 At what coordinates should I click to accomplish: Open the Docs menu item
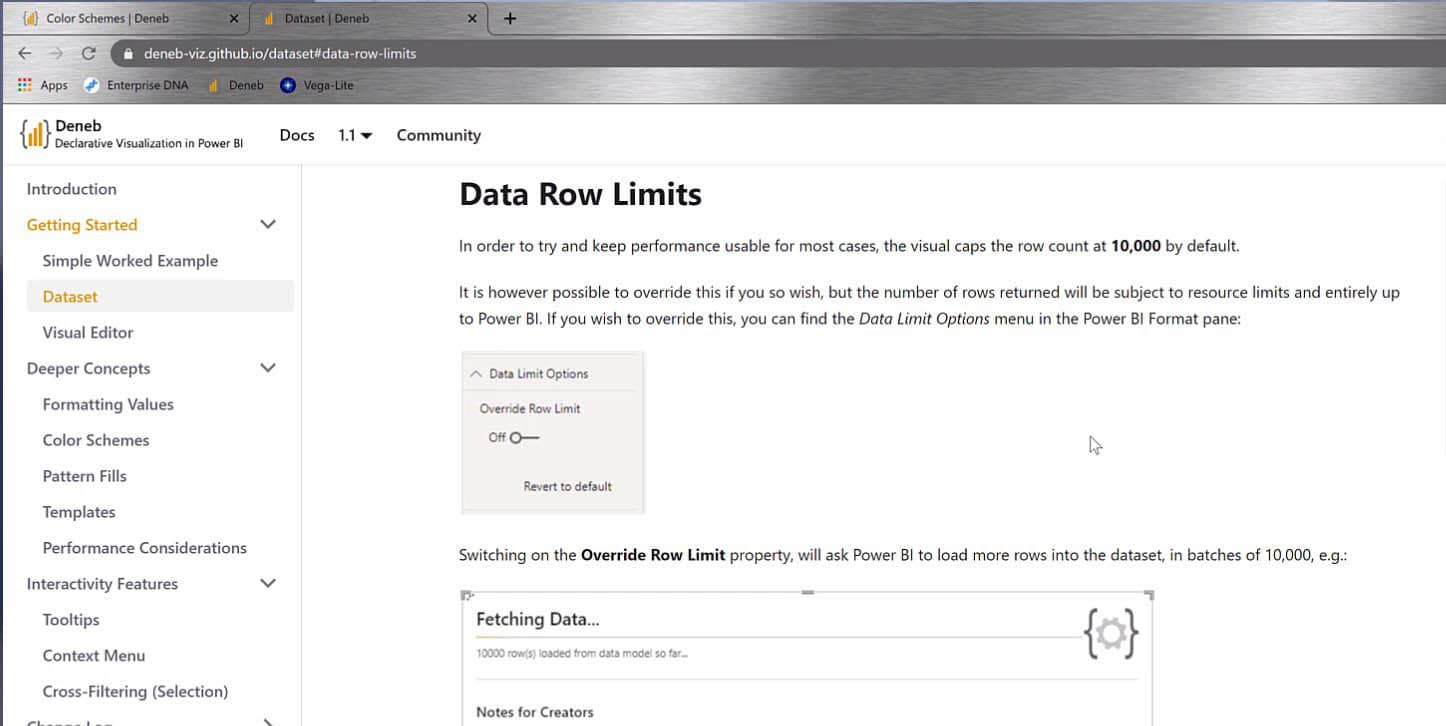click(297, 135)
